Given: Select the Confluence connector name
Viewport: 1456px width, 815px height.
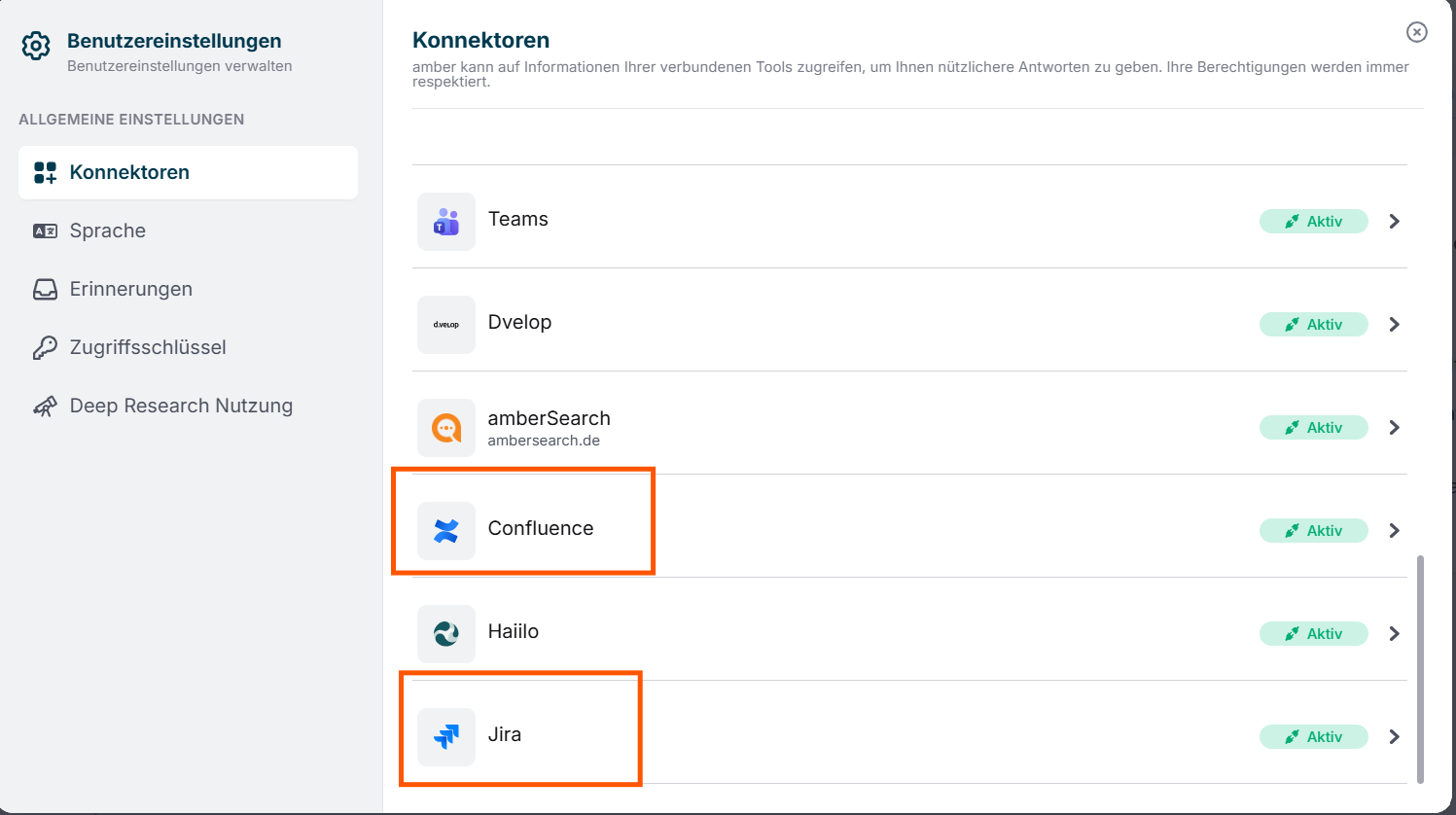Looking at the screenshot, I should 541,529.
